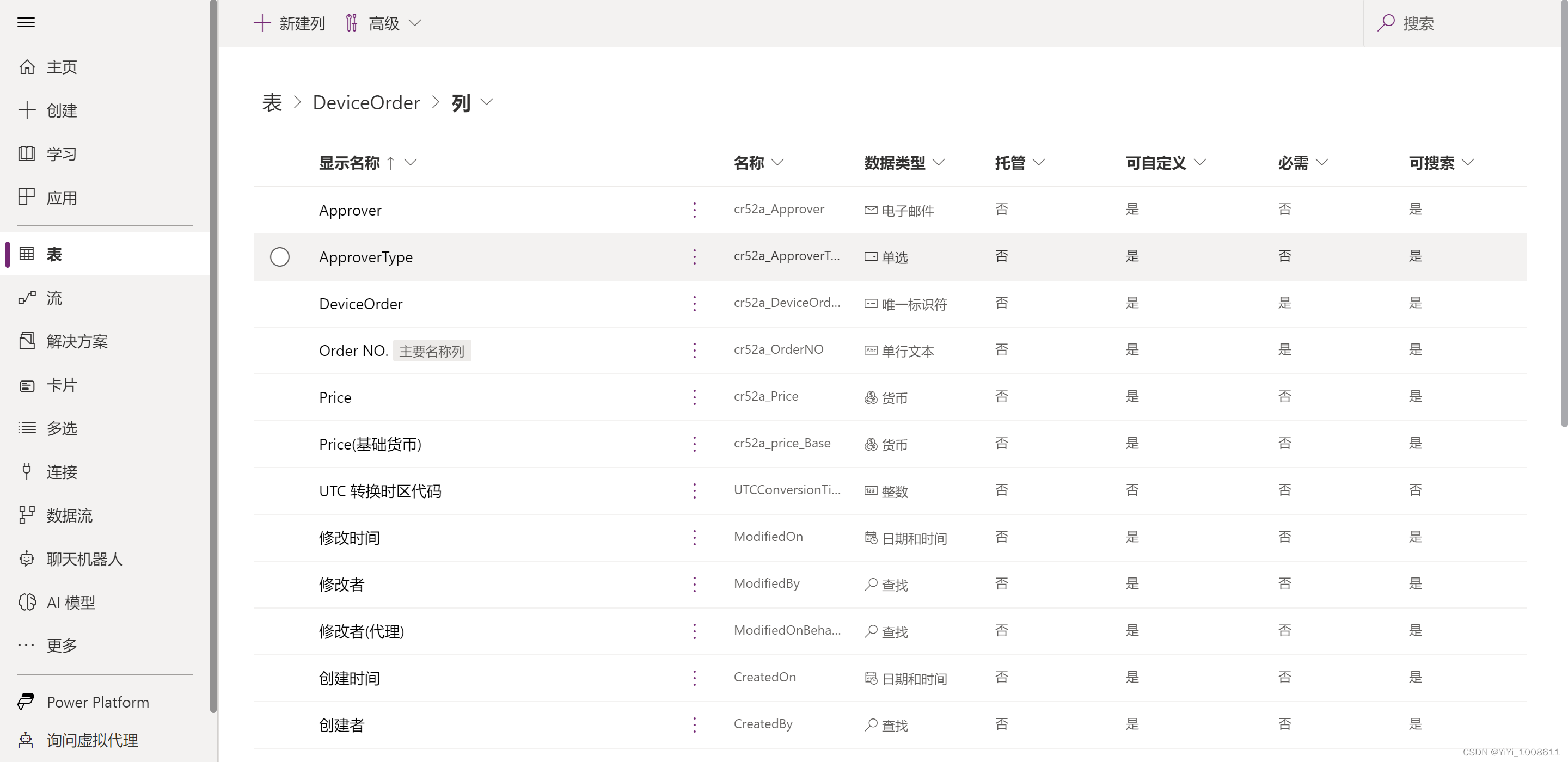The width and height of the screenshot is (1568, 762).
Task: Click 主页 in the sidebar menu
Action: point(62,67)
